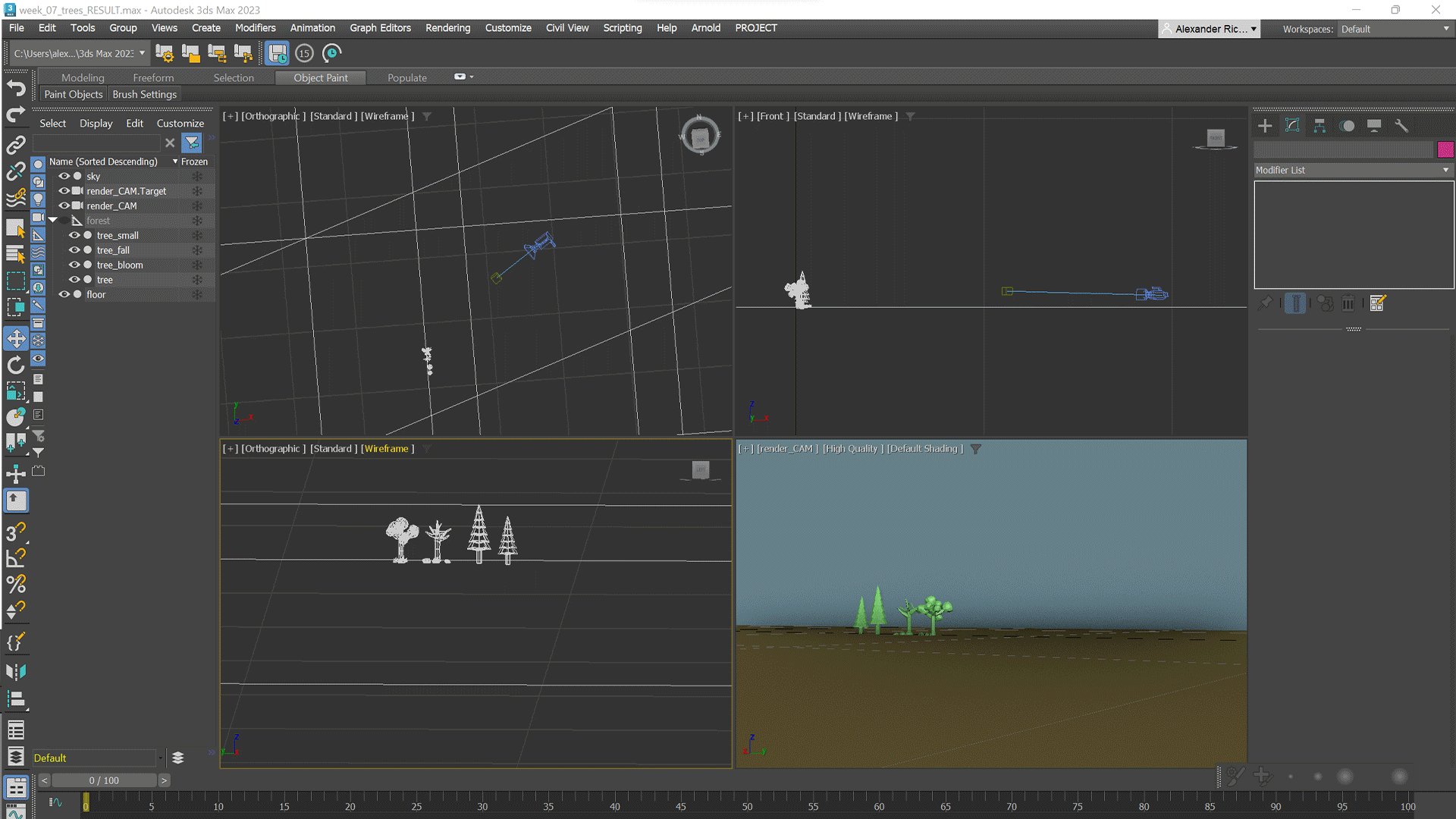Click the Undo arrow icon
The height and width of the screenshot is (819, 1456).
16,88
